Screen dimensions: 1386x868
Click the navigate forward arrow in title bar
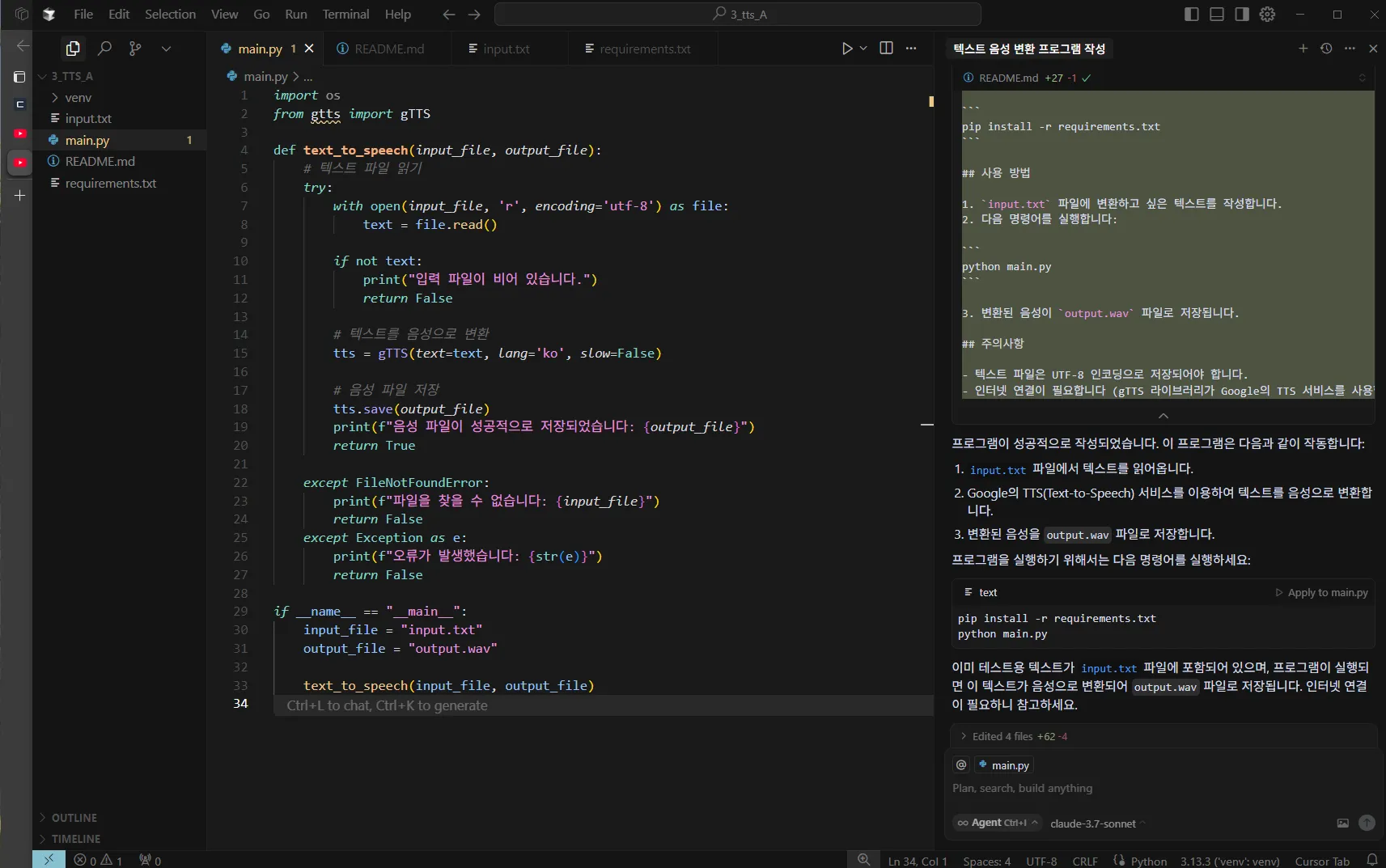[x=474, y=15]
